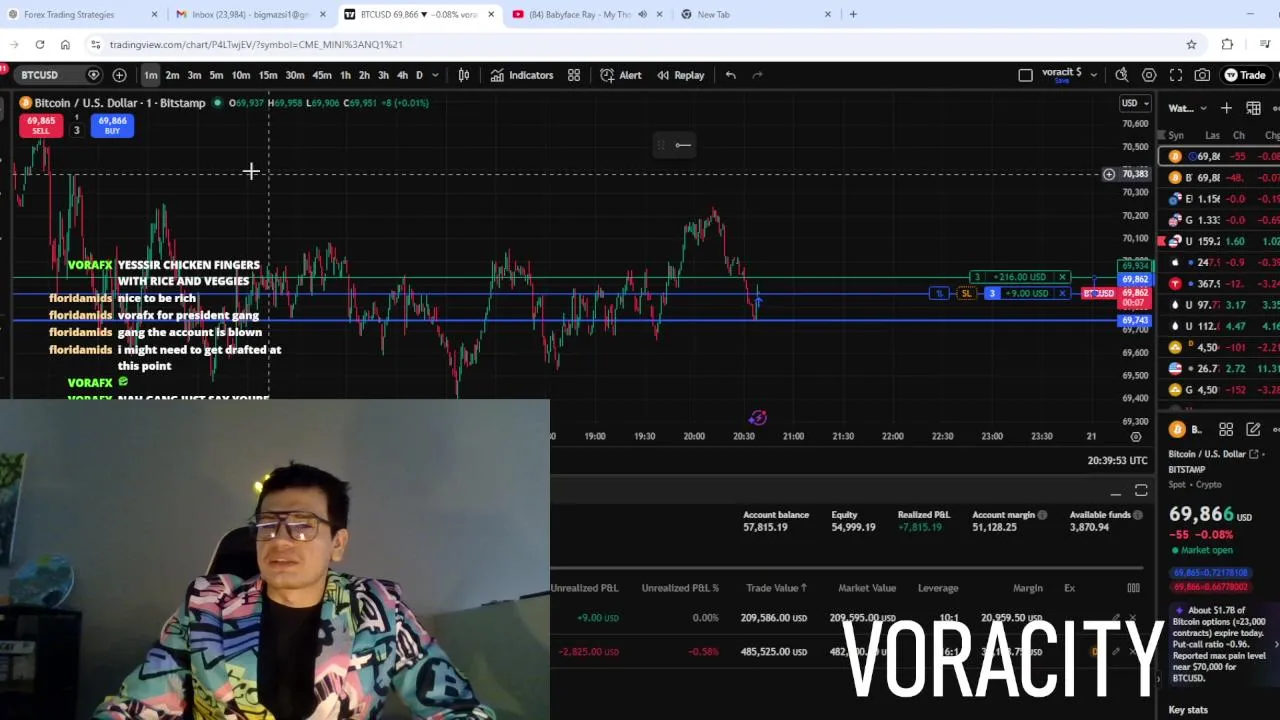
Task: Close the +9.00 USD position line
Action: (1062, 293)
